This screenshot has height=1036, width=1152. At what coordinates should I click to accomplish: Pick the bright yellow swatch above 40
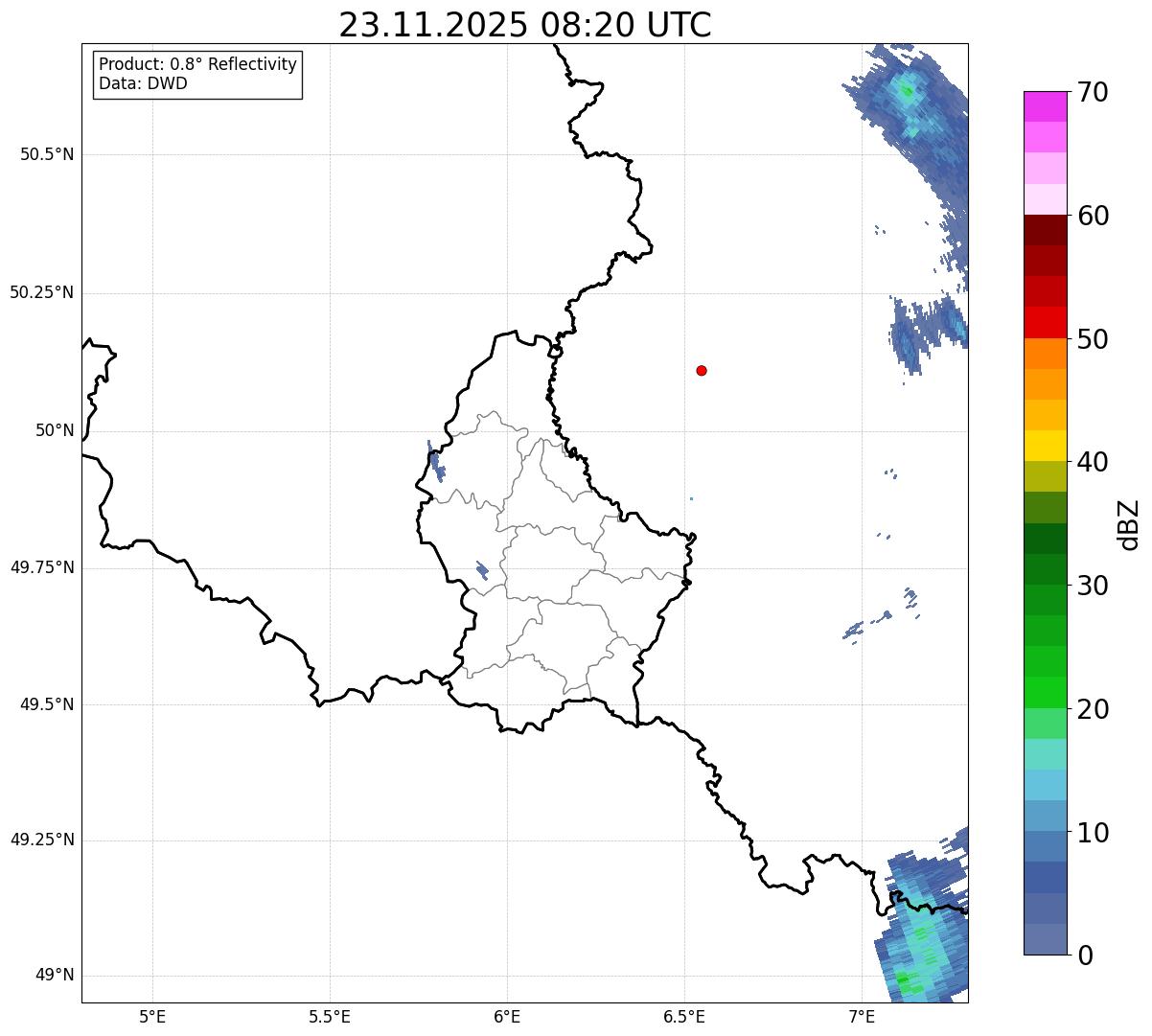(1045, 446)
